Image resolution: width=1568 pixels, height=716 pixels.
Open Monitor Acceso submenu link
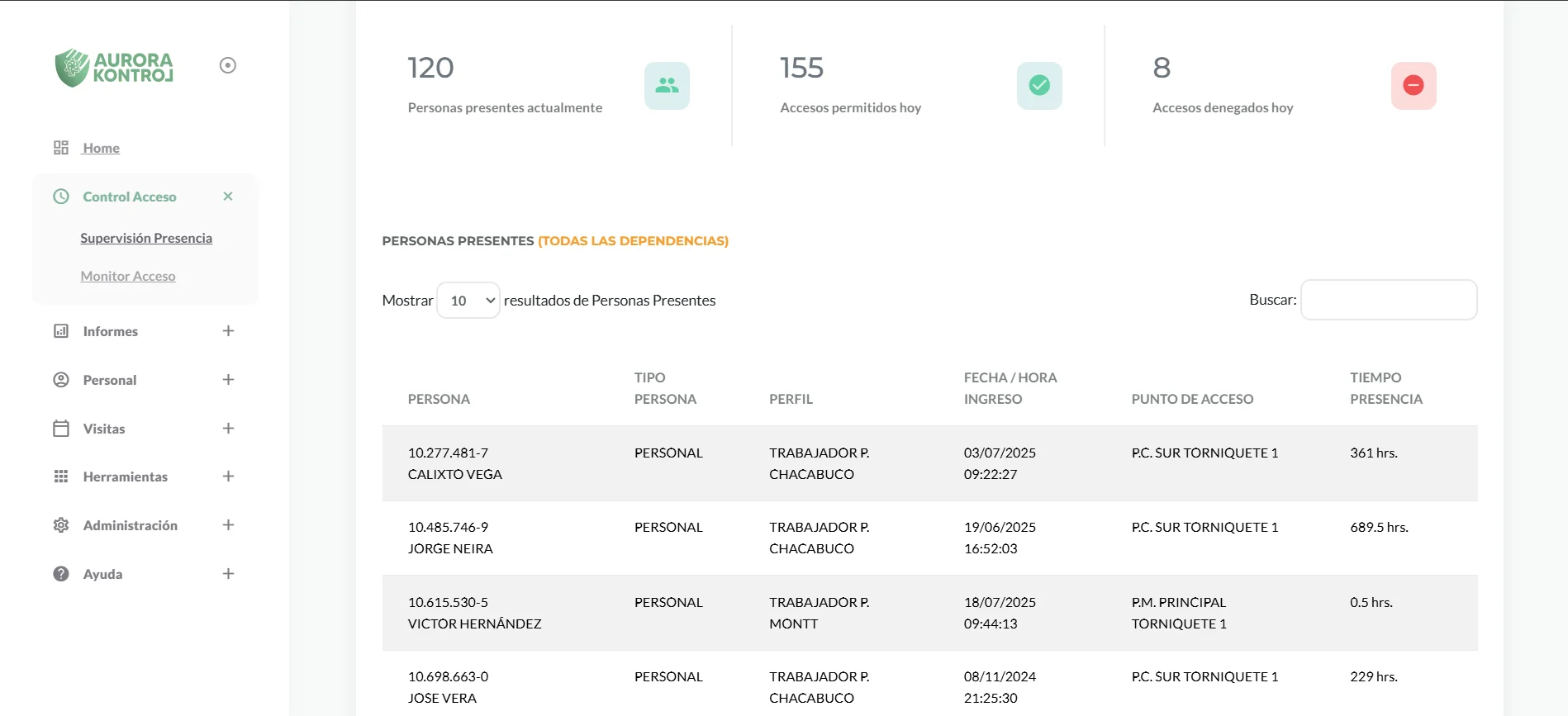(x=128, y=276)
